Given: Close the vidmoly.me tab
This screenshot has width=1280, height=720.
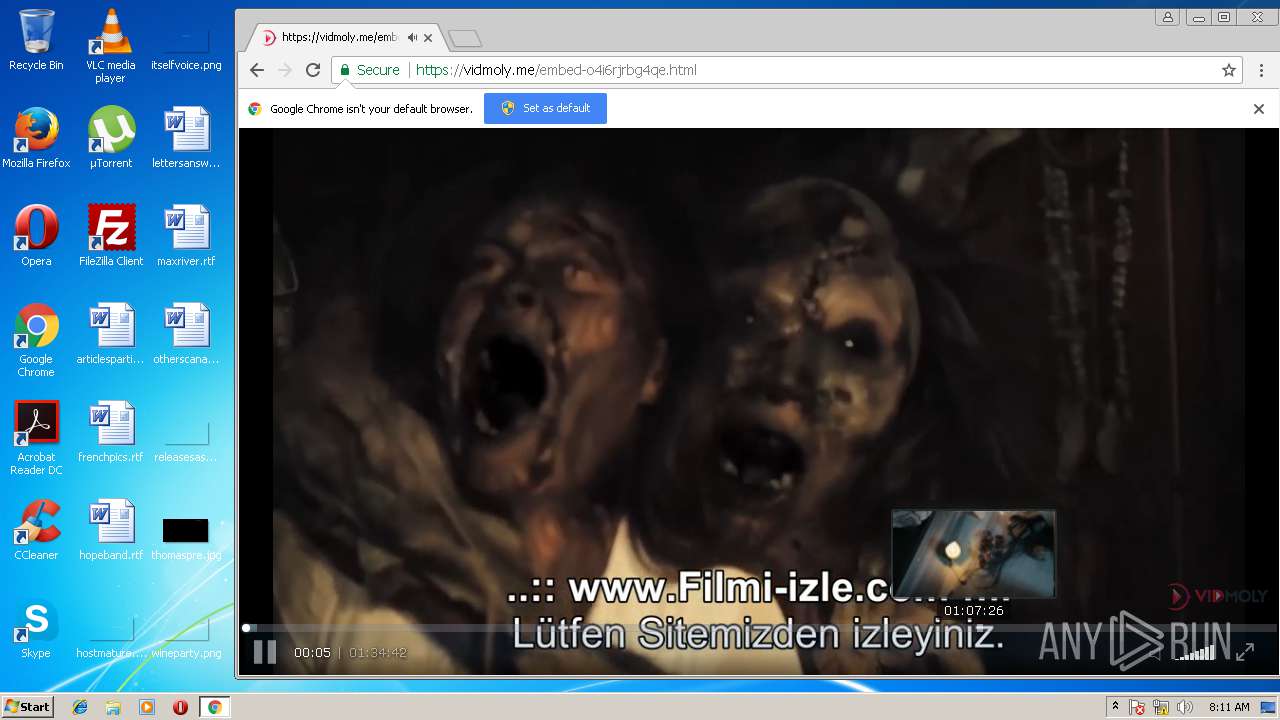Looking at the screenshot, I should pos(428,38).
